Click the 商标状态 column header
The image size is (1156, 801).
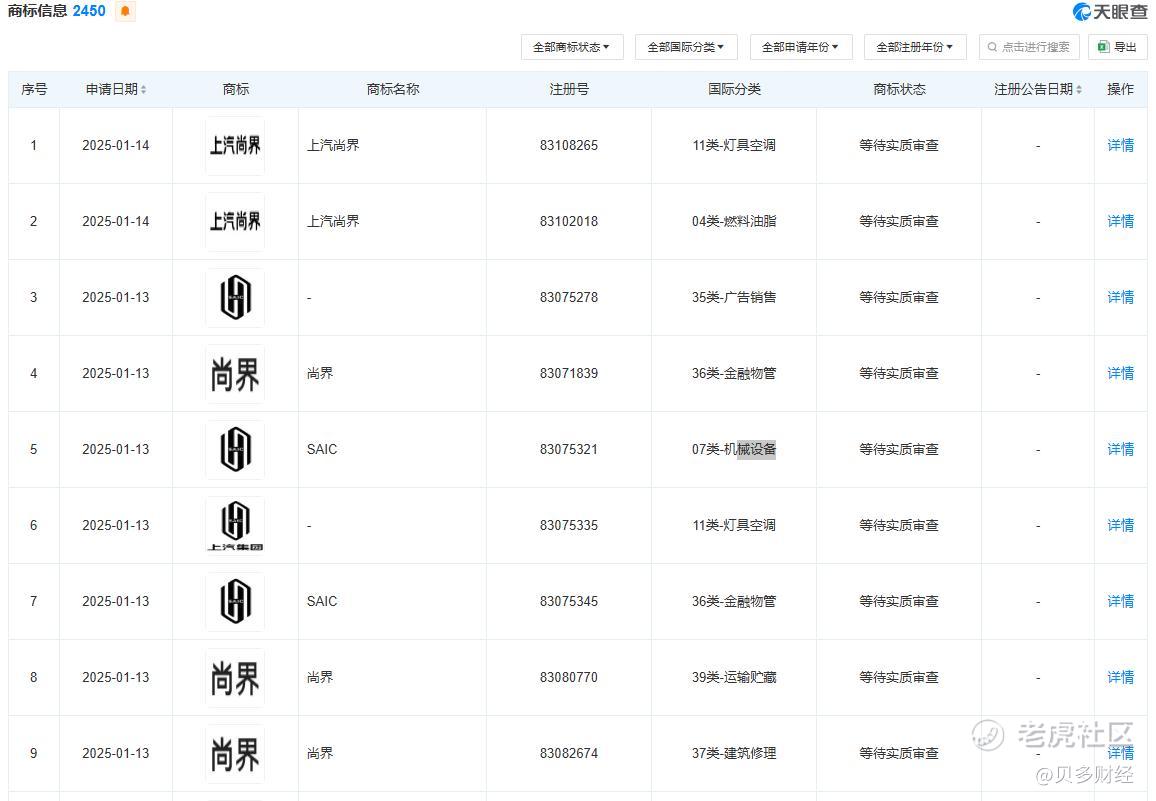tap(899, 89)
